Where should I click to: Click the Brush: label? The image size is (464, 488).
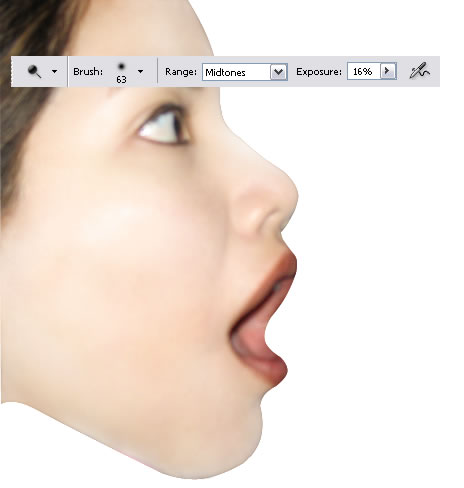(x=88, y=72)
